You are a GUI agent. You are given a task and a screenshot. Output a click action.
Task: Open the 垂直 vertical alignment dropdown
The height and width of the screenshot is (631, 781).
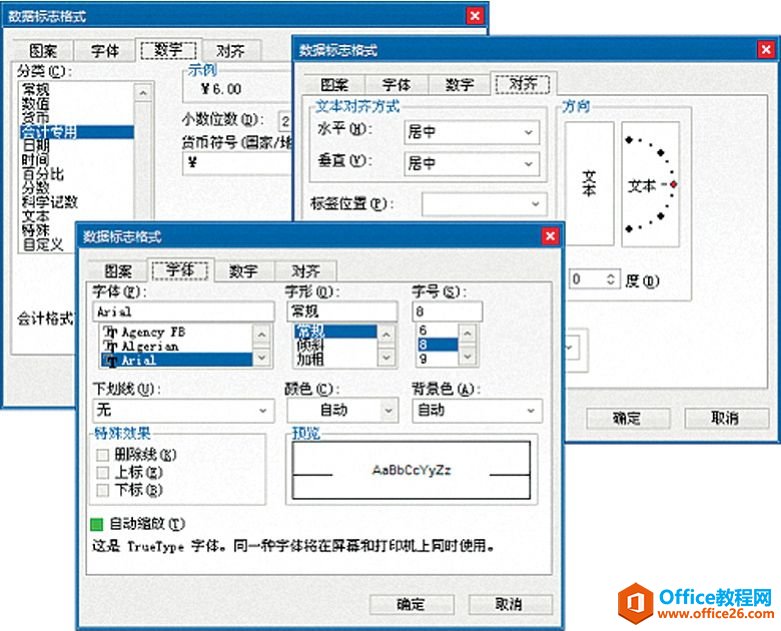471,164
